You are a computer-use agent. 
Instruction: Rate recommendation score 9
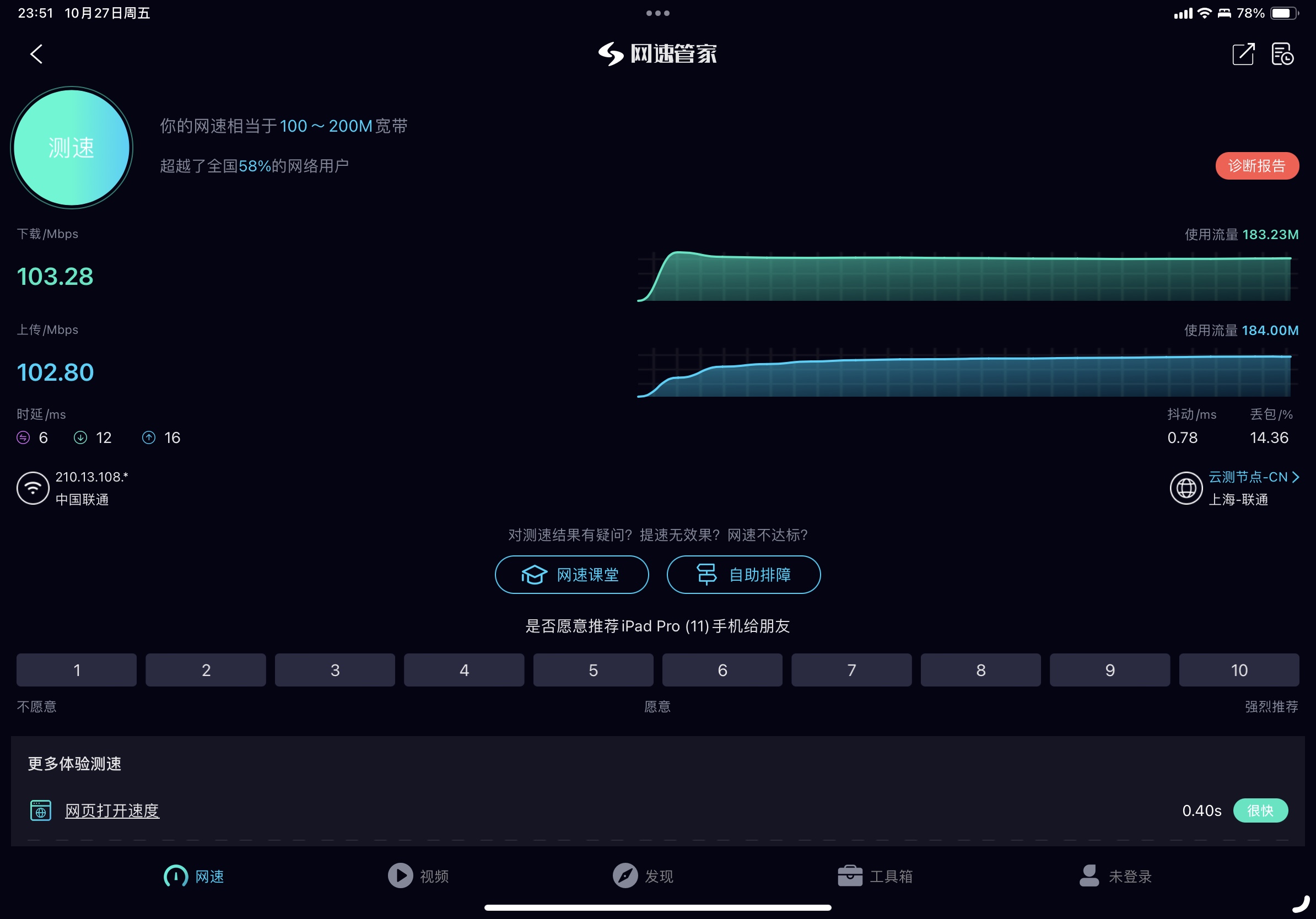tap(1110, 670)
